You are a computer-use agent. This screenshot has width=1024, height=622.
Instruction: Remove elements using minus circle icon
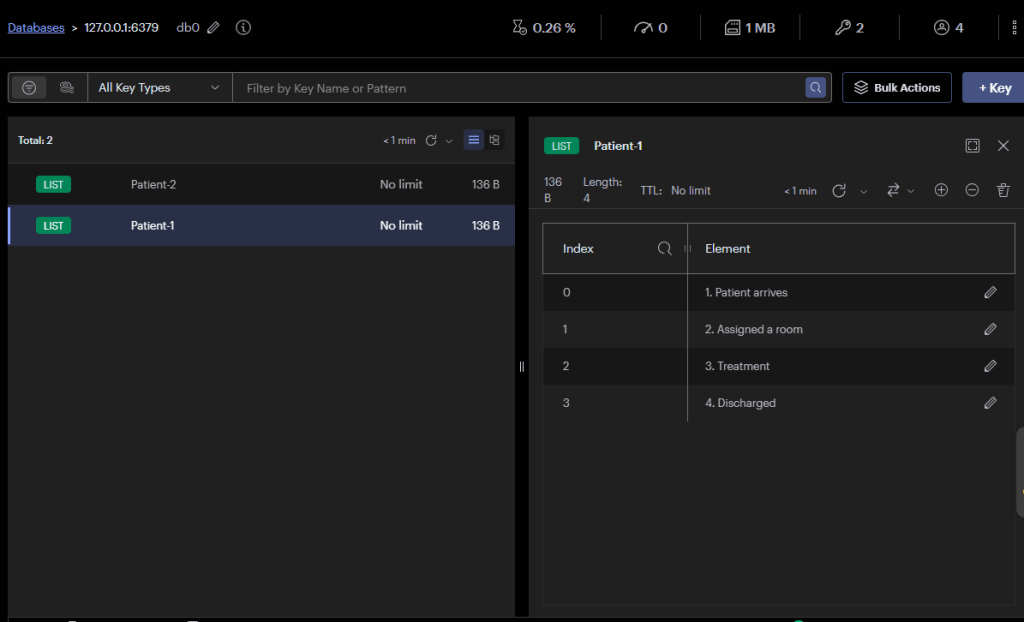coord(972,190)
